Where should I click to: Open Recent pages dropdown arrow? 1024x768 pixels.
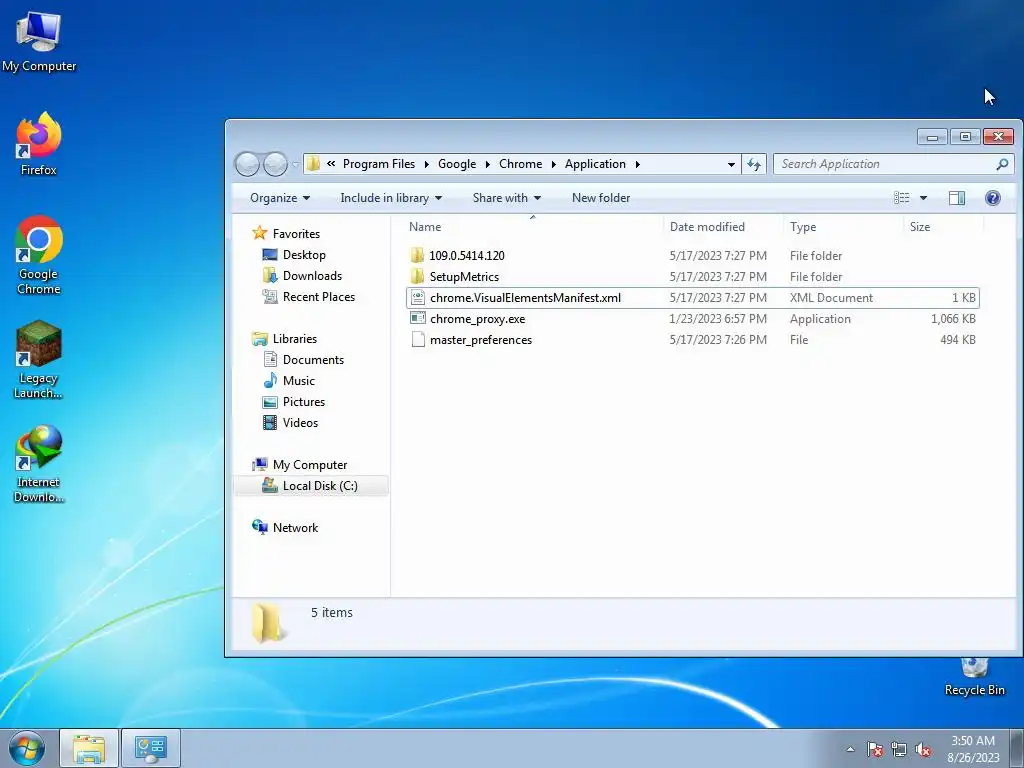(295, 165)
